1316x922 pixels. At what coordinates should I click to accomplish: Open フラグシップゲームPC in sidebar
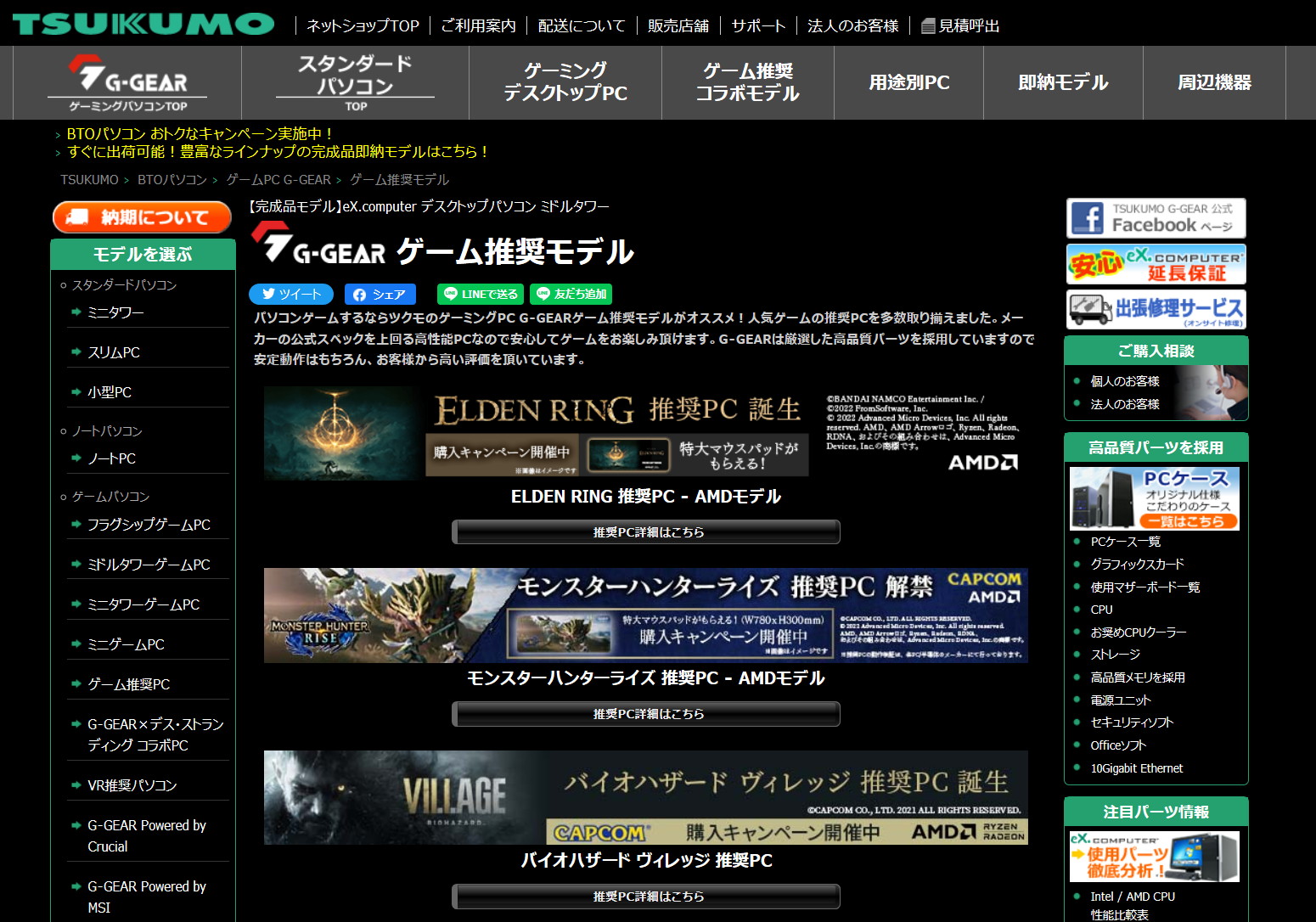pyautogui.click(x=149, y=525)
